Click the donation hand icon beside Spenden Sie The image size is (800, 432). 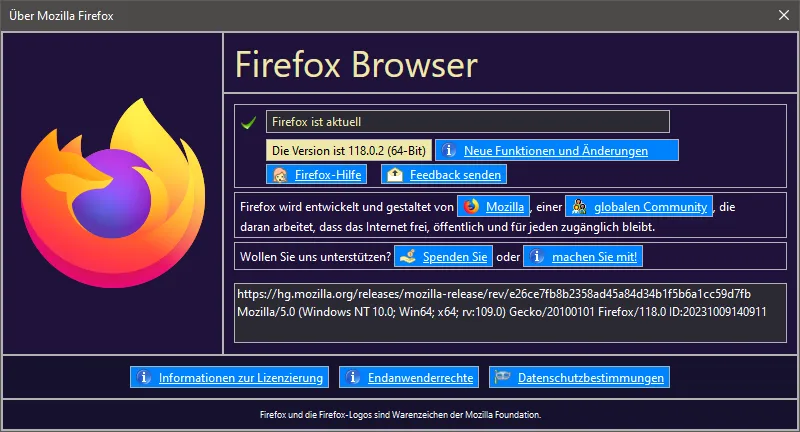[x=408, y=257]
